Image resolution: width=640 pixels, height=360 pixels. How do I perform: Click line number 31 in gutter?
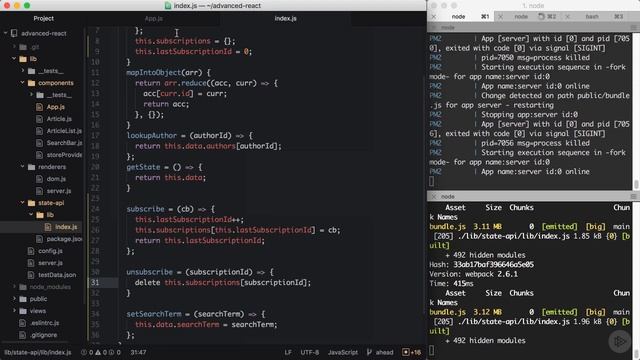point(95,282)
